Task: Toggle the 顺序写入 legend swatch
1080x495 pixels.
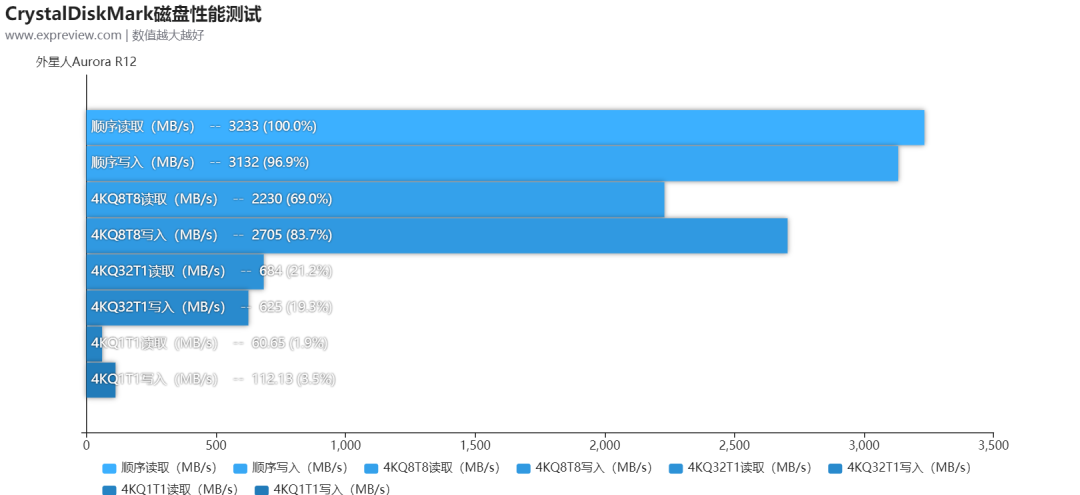Action: click(x=241, y=468)
